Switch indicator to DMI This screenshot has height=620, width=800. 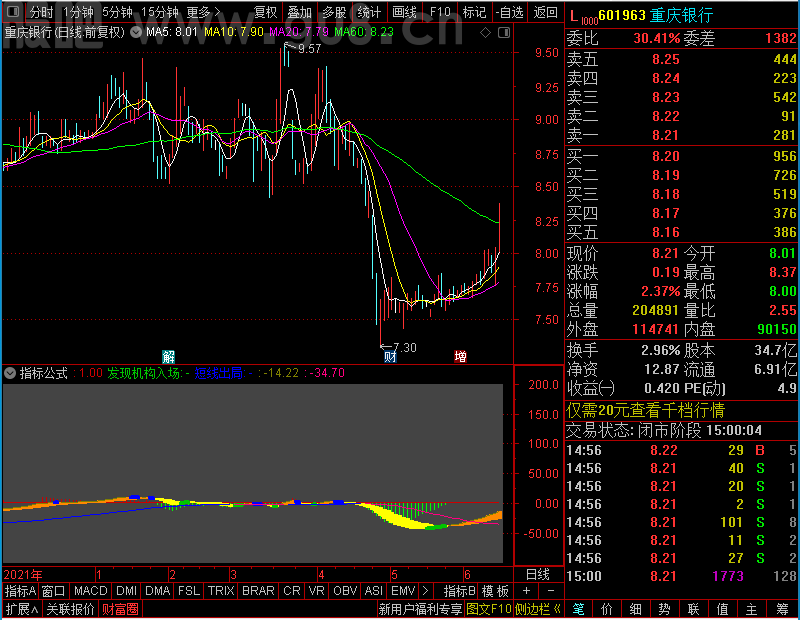coord(126,591)
